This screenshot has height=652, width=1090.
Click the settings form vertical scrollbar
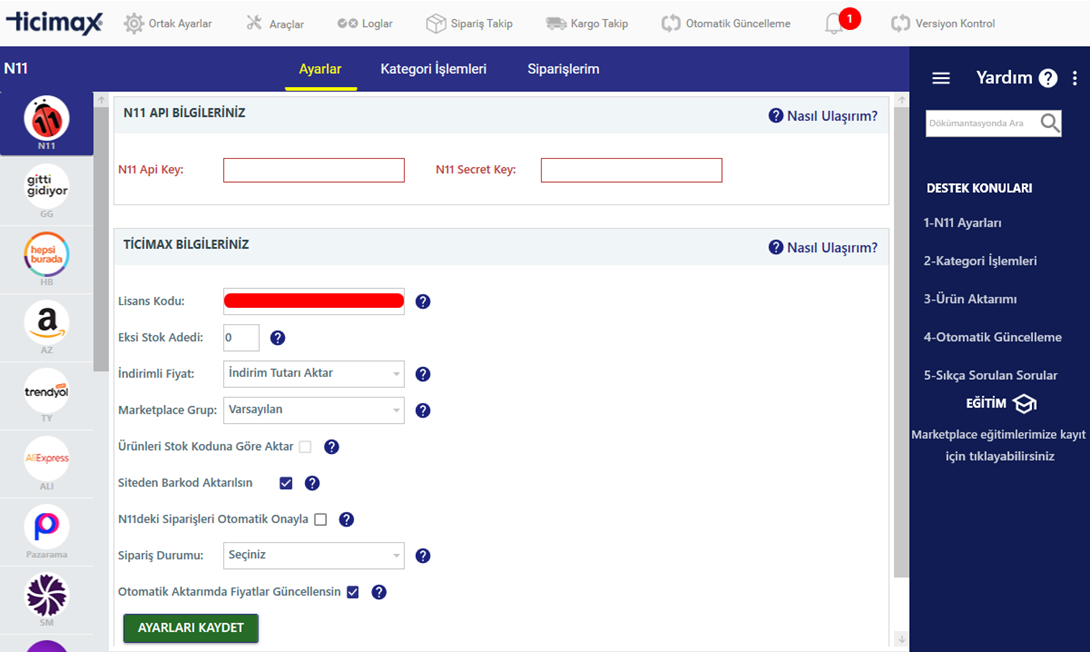(901, 342)
